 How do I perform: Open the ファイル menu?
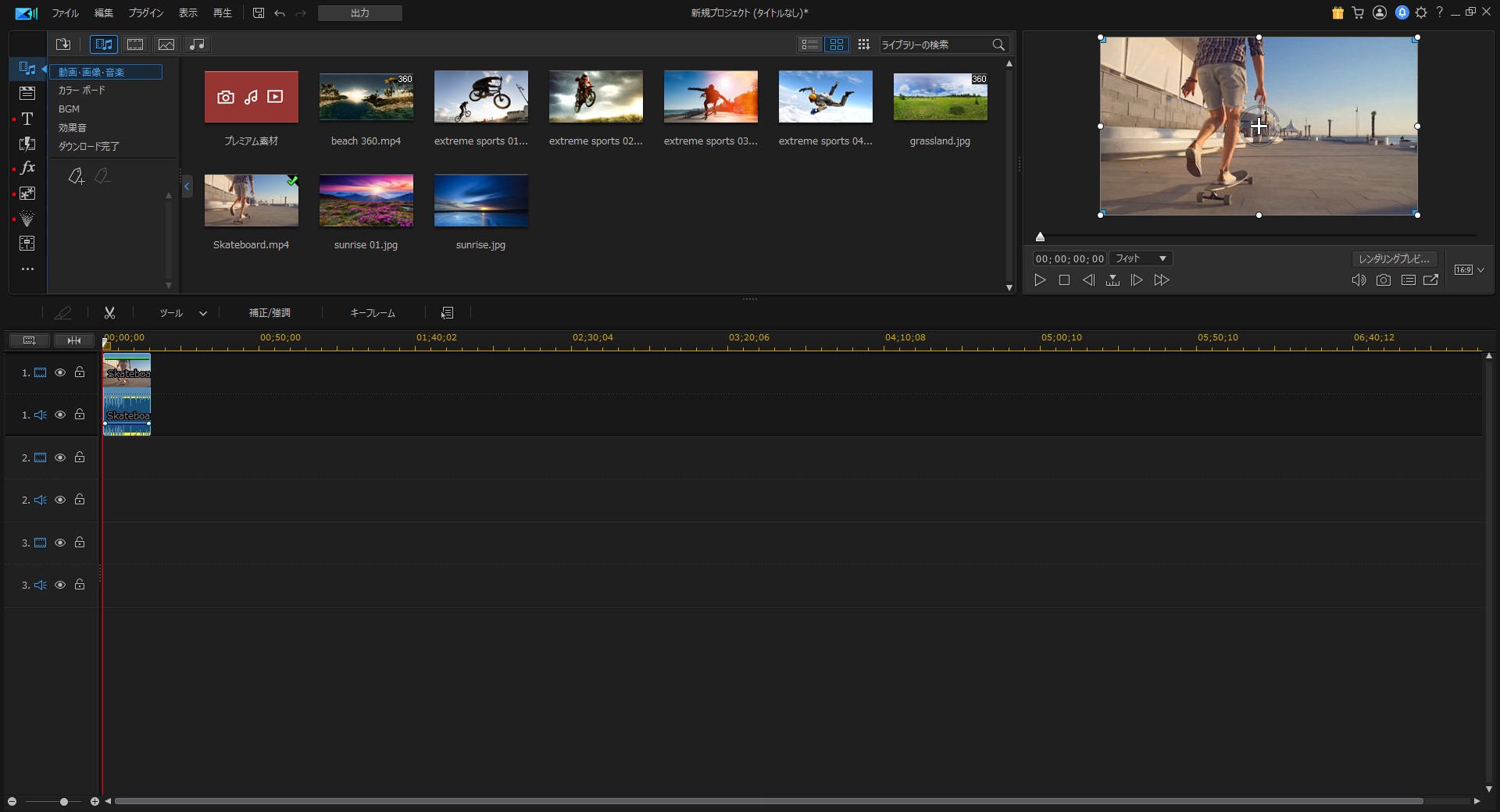pos(65,13)
